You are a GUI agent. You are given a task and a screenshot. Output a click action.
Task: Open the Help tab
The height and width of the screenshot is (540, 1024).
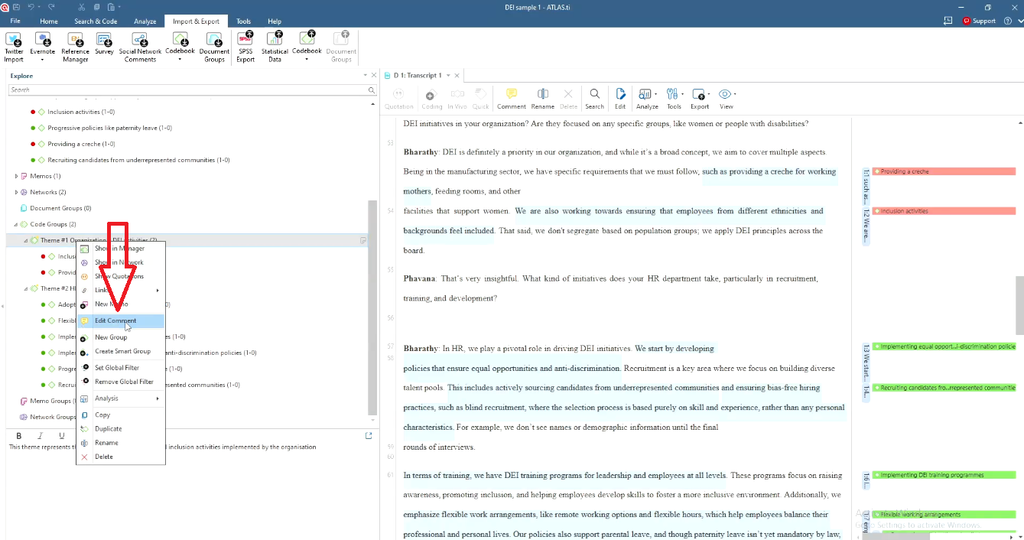tap(274, 21)
